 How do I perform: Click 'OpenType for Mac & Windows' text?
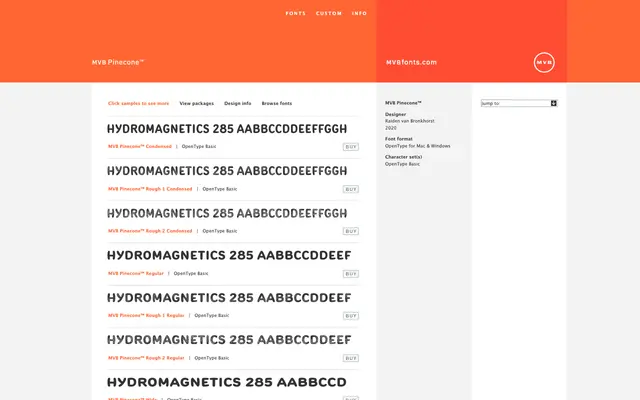click(418, 146)
